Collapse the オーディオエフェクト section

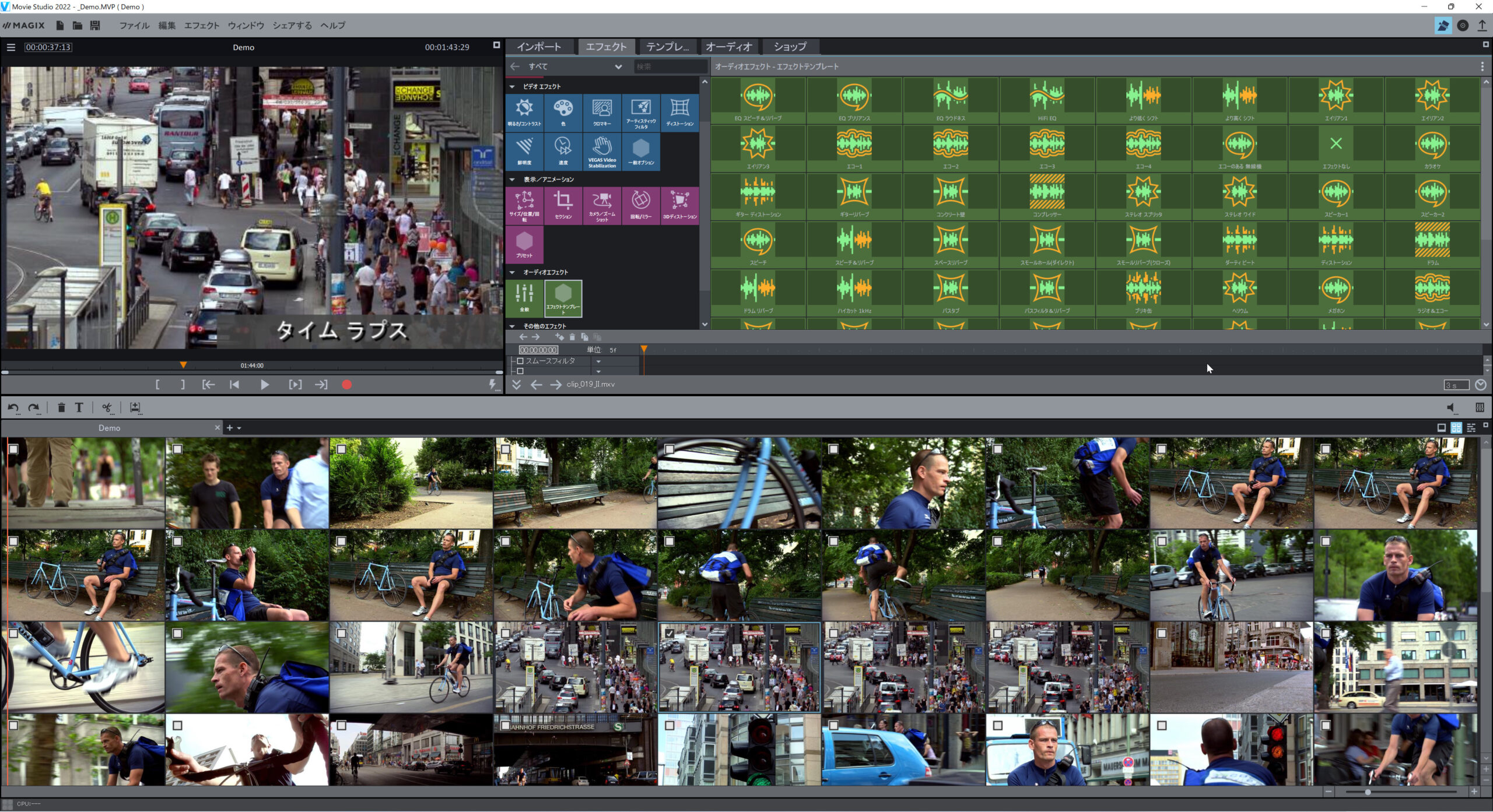point(512,272)
